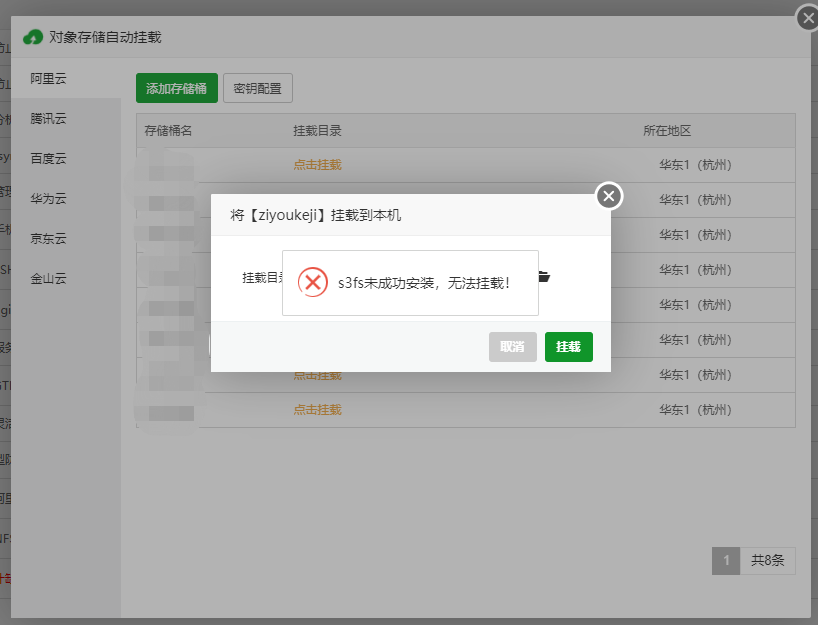
Task: Click the 取消 button
Action: pos(513,347)
